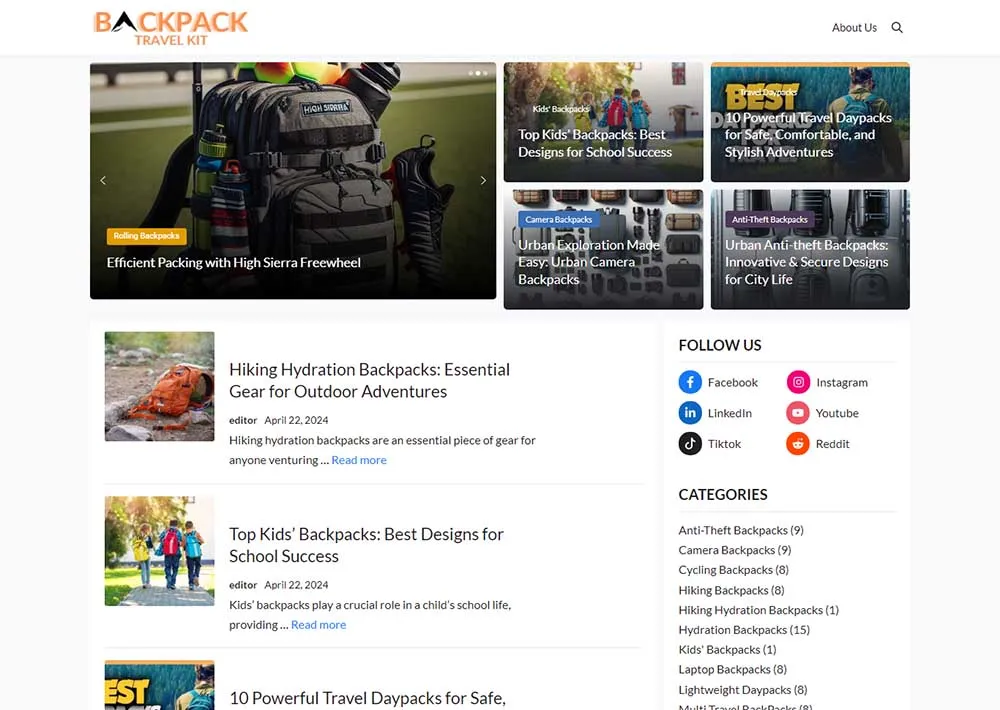This screenshot has width=1000, height=710.
Task: Open Hydration Backpacks (15) category
Action: tap(744, 630)
